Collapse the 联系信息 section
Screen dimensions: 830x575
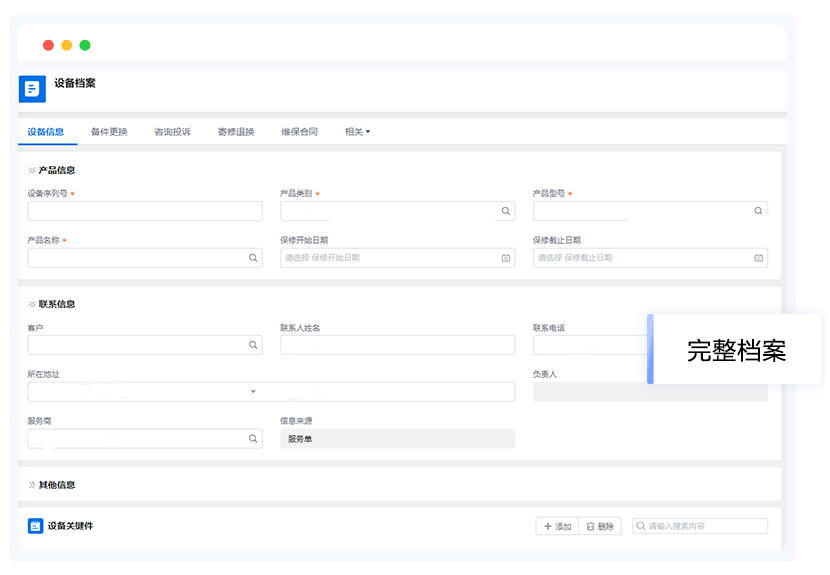point(32,304)
